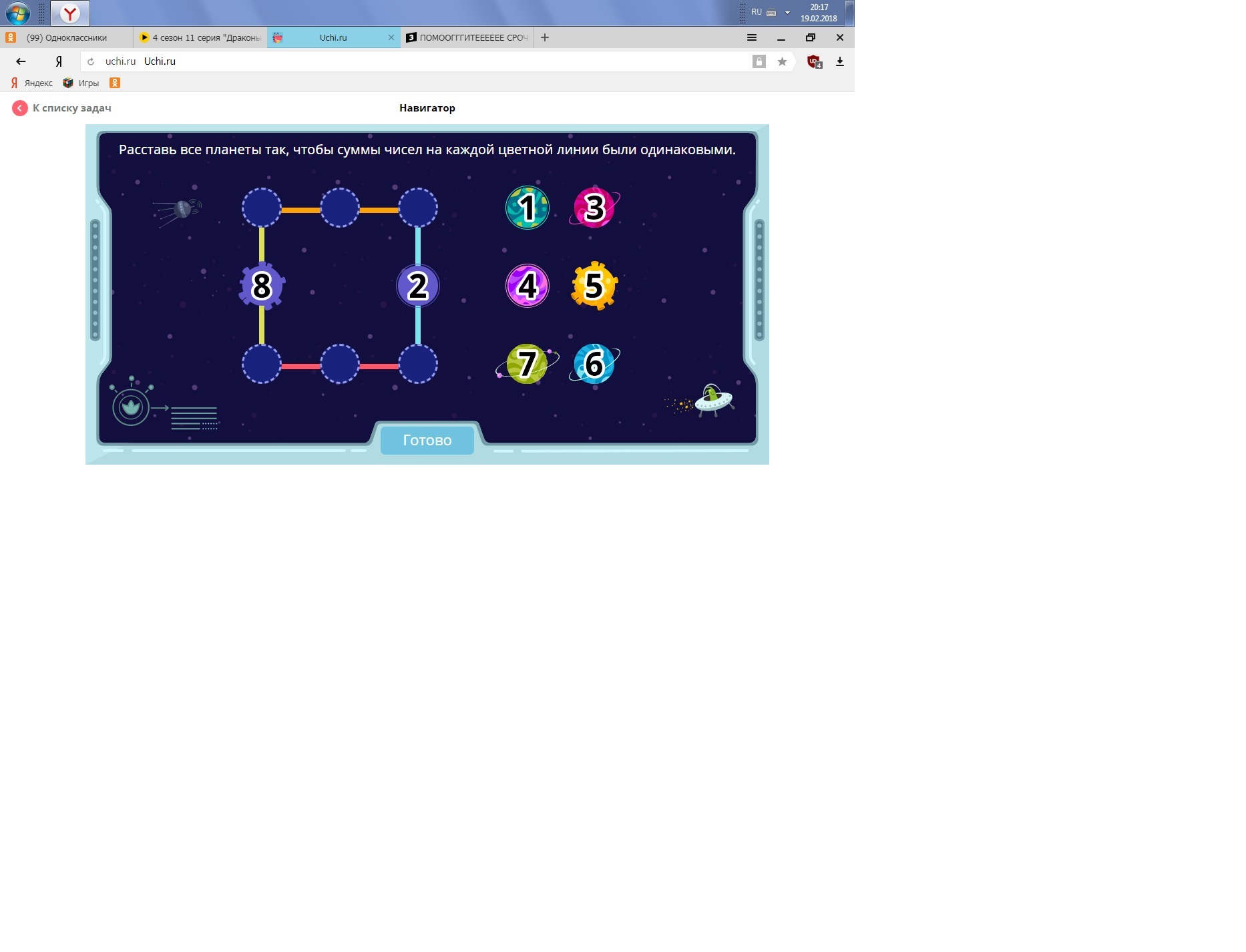Click the Игры bookmark

[81, 83]
